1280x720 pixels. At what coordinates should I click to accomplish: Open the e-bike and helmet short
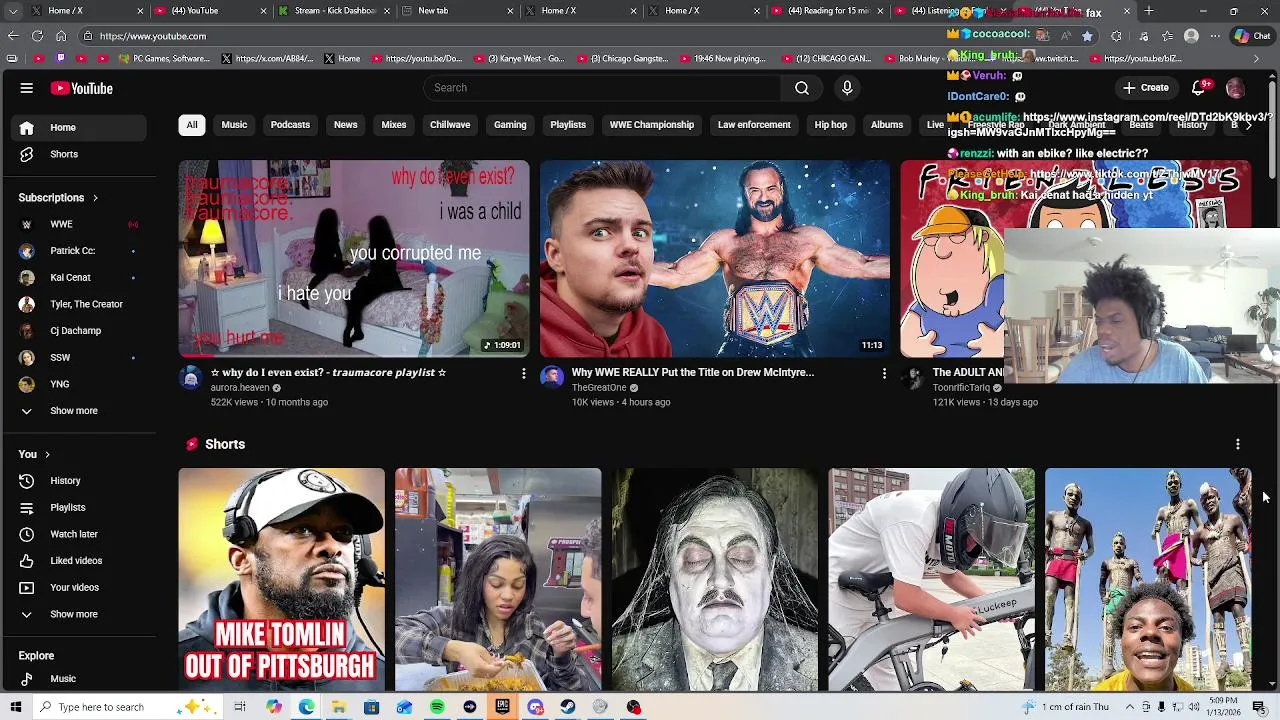(931, 579)
